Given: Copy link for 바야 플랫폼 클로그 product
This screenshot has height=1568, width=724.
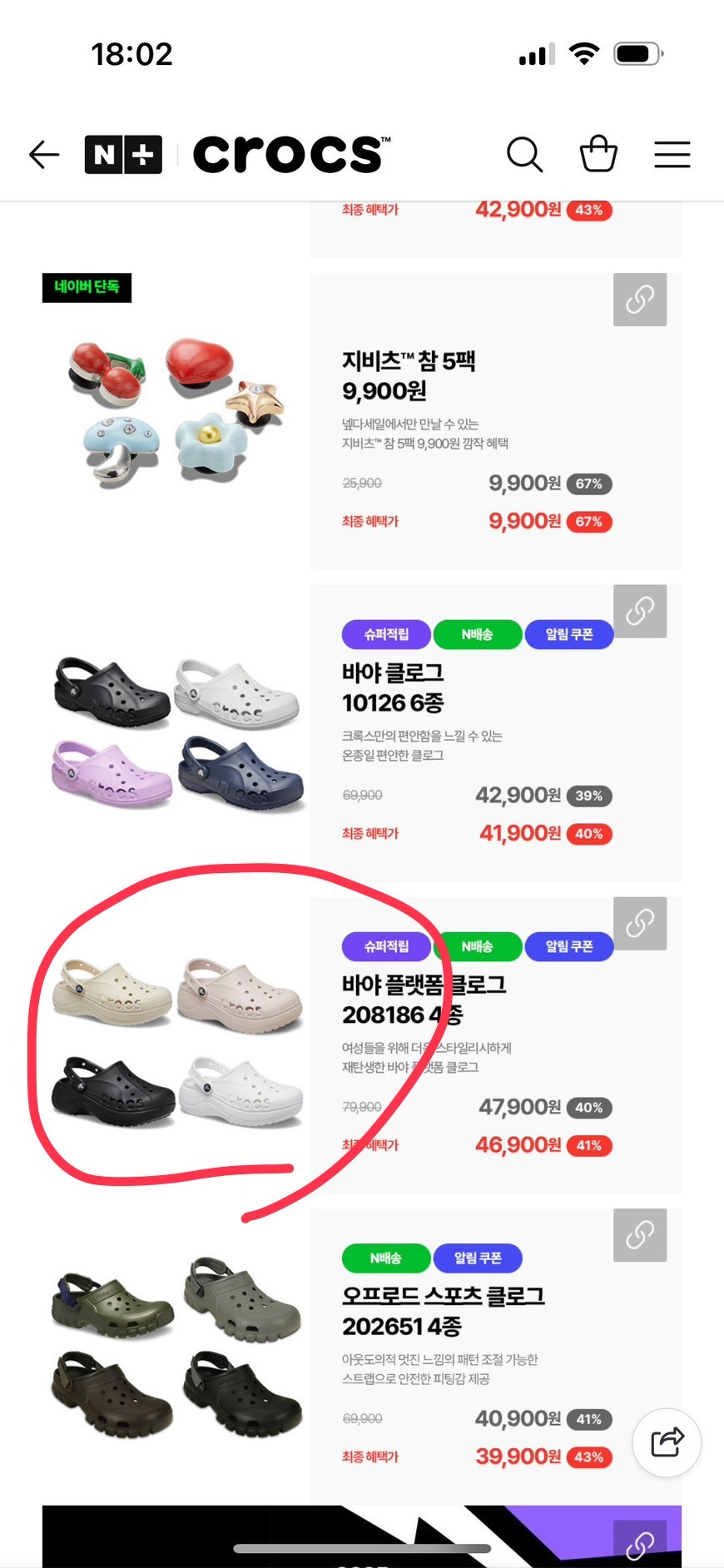Looking at the screenshot, I should pos(640,923).
